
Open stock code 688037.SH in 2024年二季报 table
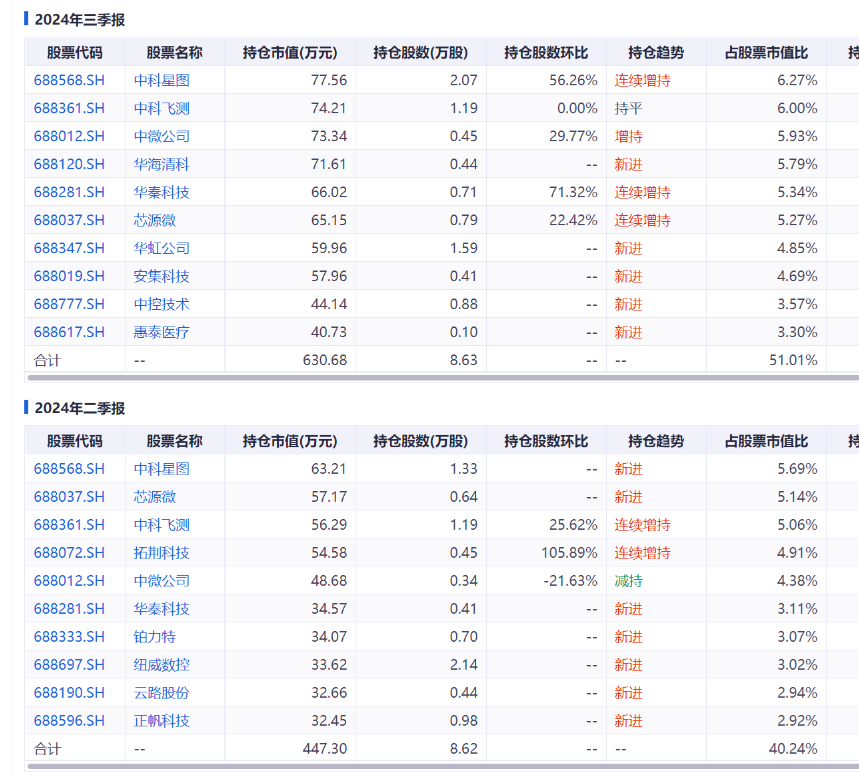click(69, 497)
